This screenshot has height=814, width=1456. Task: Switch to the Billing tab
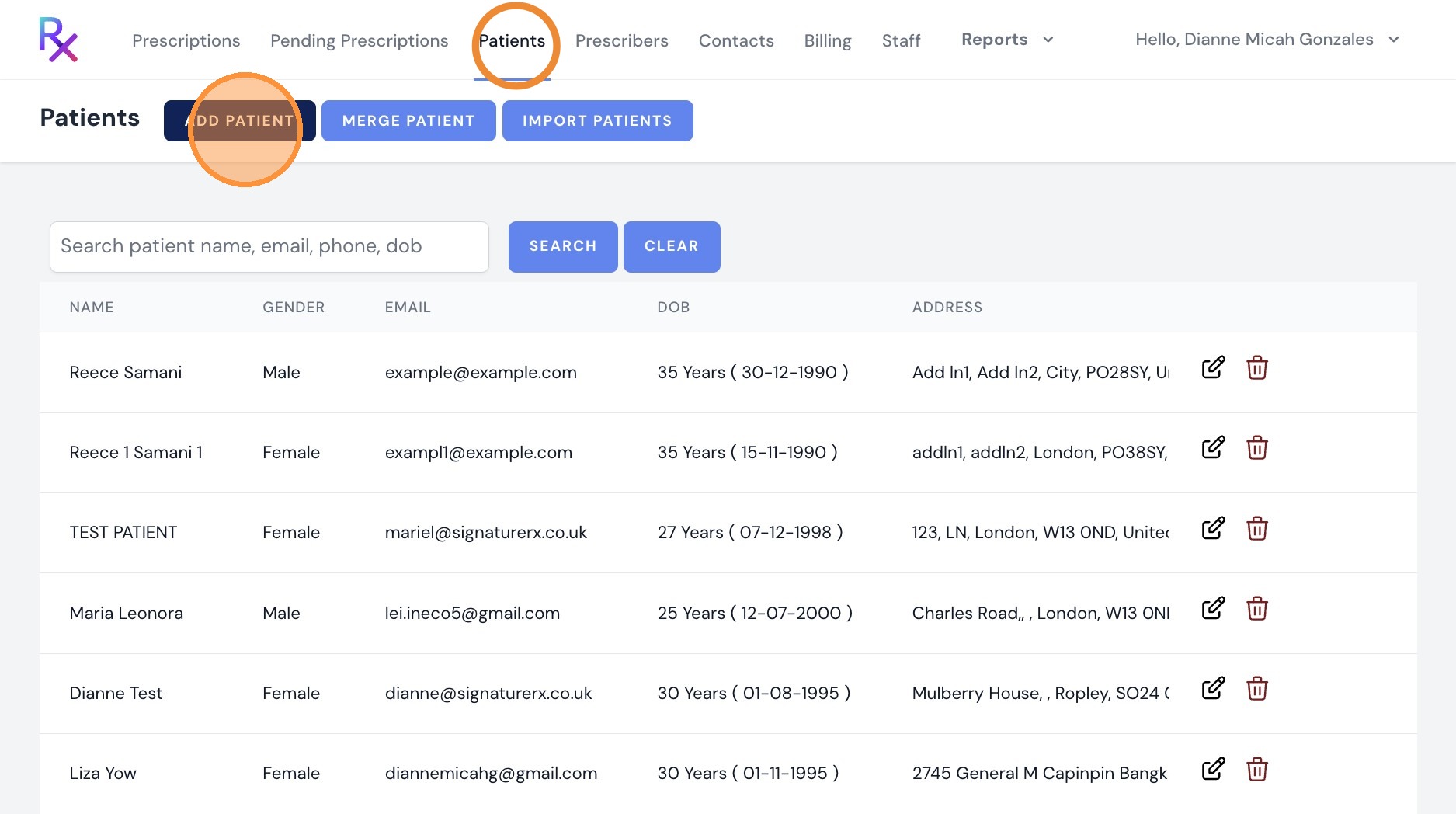pos(828,40)
